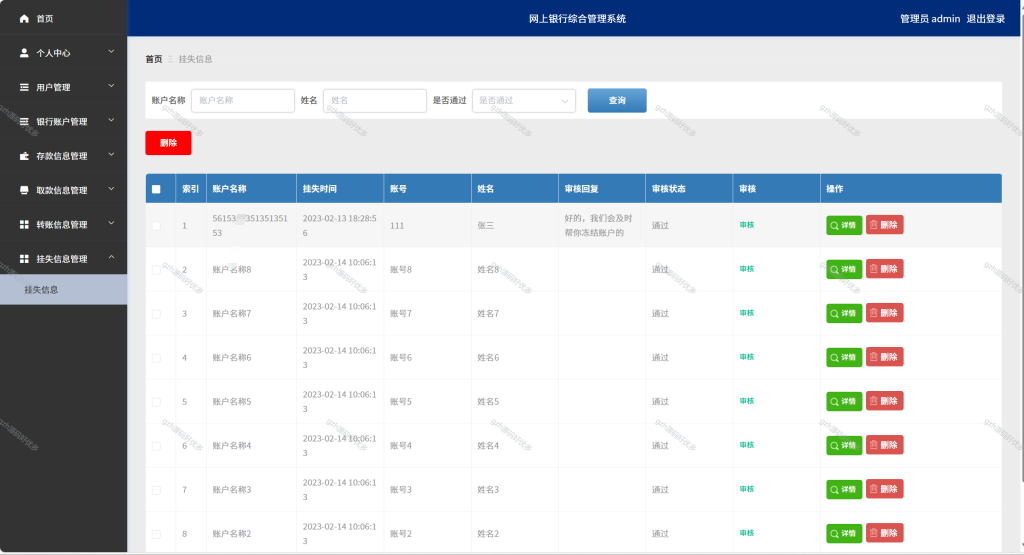Open 详情 for 账户名称2
Image resolution: width=1024 pixels, height=555 pixels.
pyautogui.click(x=844, y=533)
